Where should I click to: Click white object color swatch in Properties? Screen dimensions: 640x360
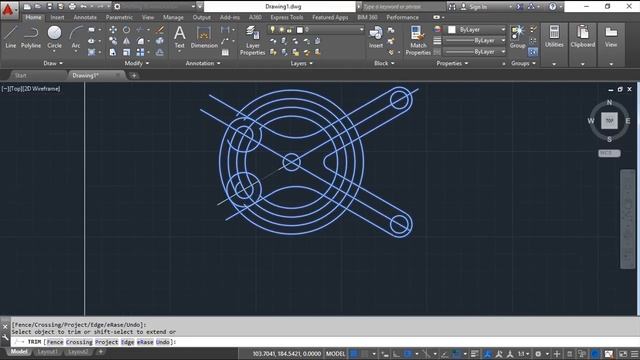[452, 30]
